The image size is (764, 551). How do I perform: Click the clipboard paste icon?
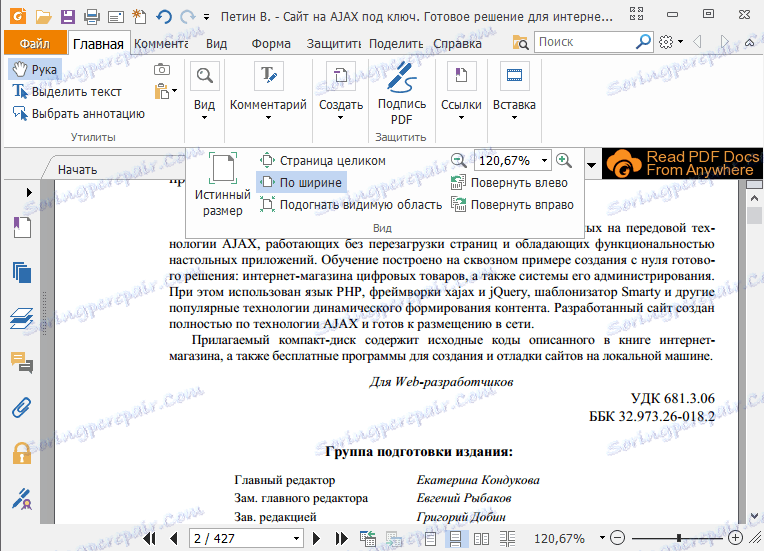point(162,91)
